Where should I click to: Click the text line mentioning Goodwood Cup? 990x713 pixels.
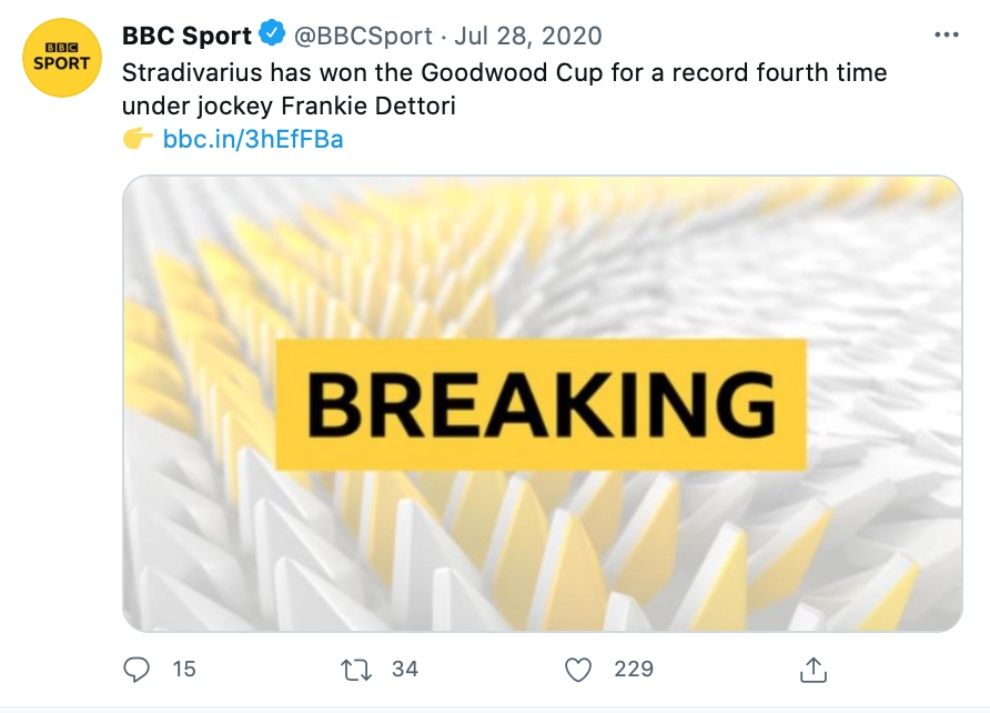[504, 73]
